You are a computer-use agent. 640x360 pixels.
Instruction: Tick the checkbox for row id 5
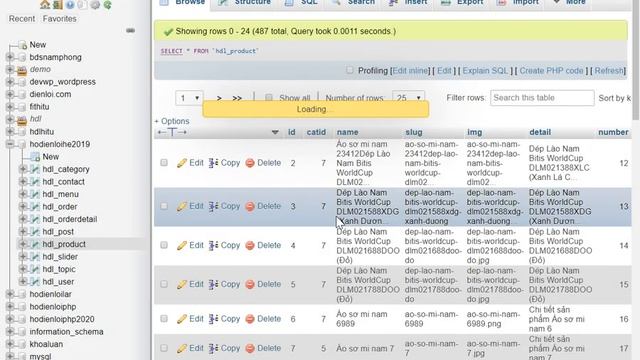(x=164, y=284)
